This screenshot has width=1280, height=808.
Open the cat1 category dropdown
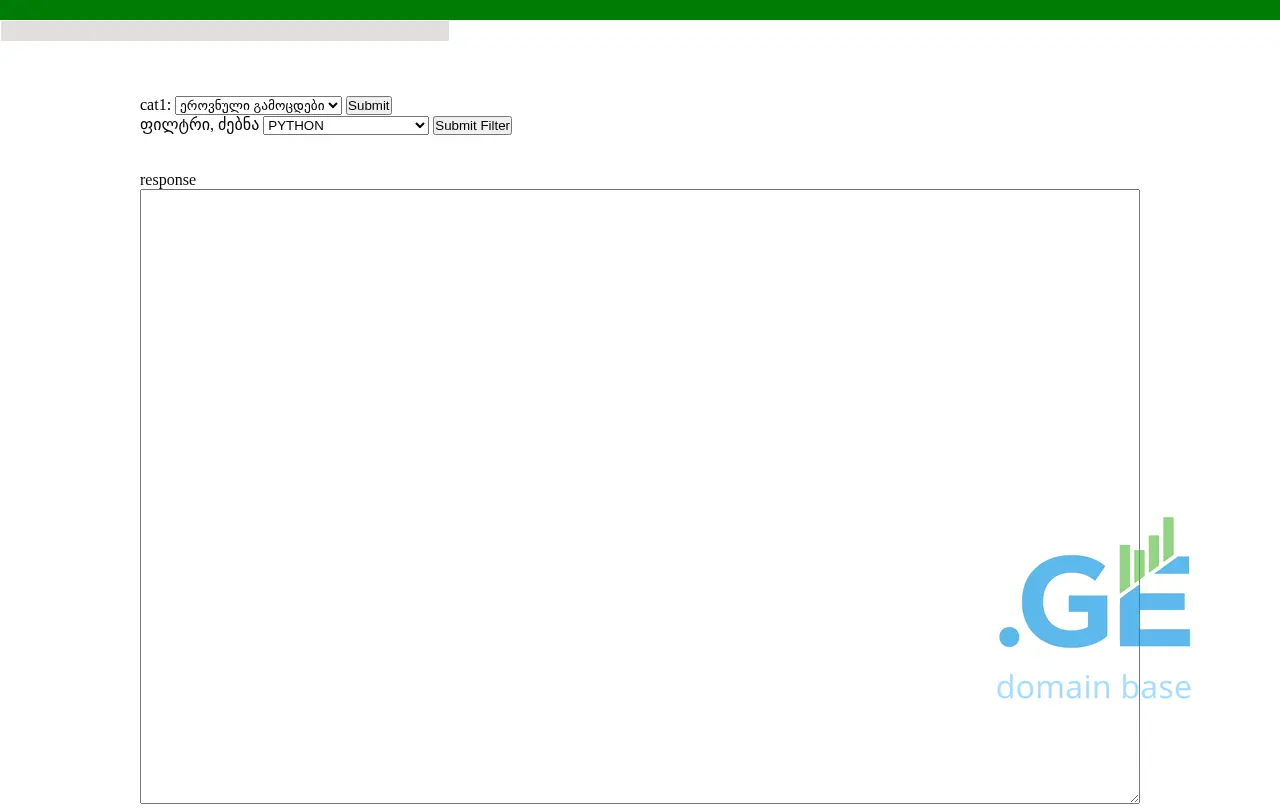258,105
